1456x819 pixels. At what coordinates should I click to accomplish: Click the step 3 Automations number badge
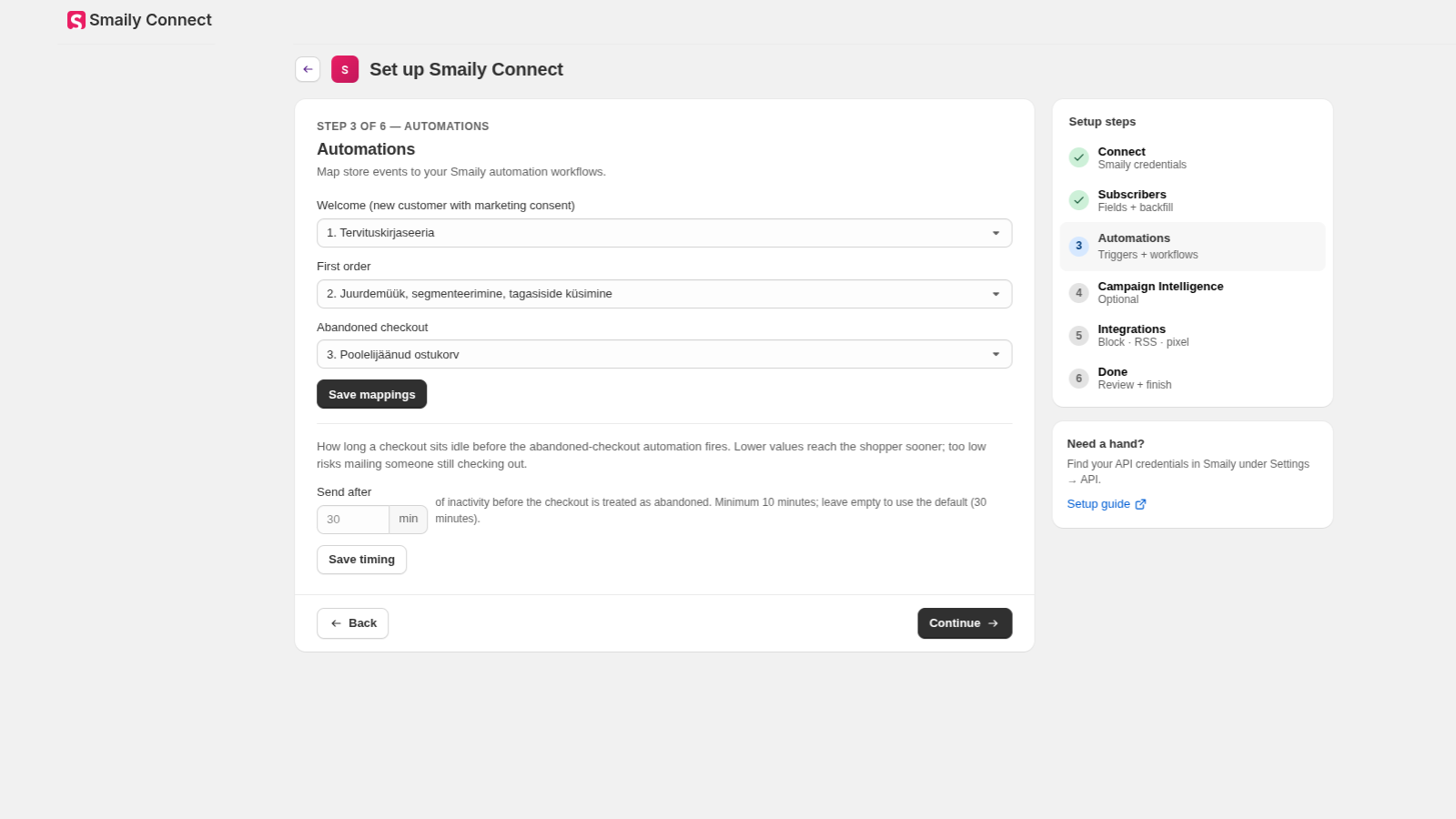tap(1078, 246)
